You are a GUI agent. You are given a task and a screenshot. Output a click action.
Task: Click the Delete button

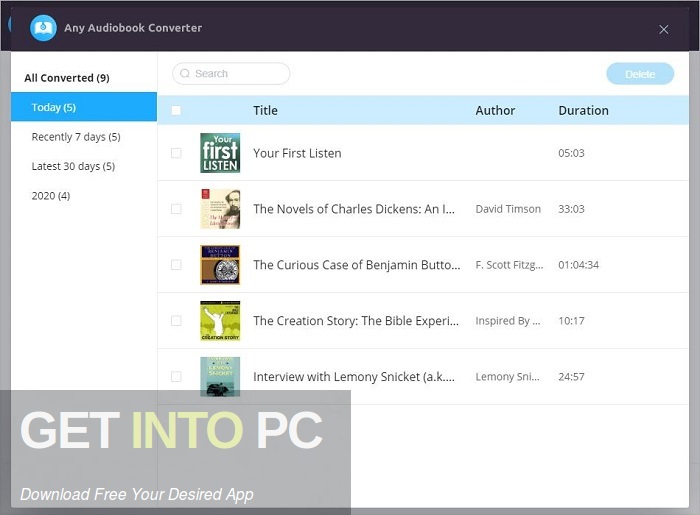640,74
